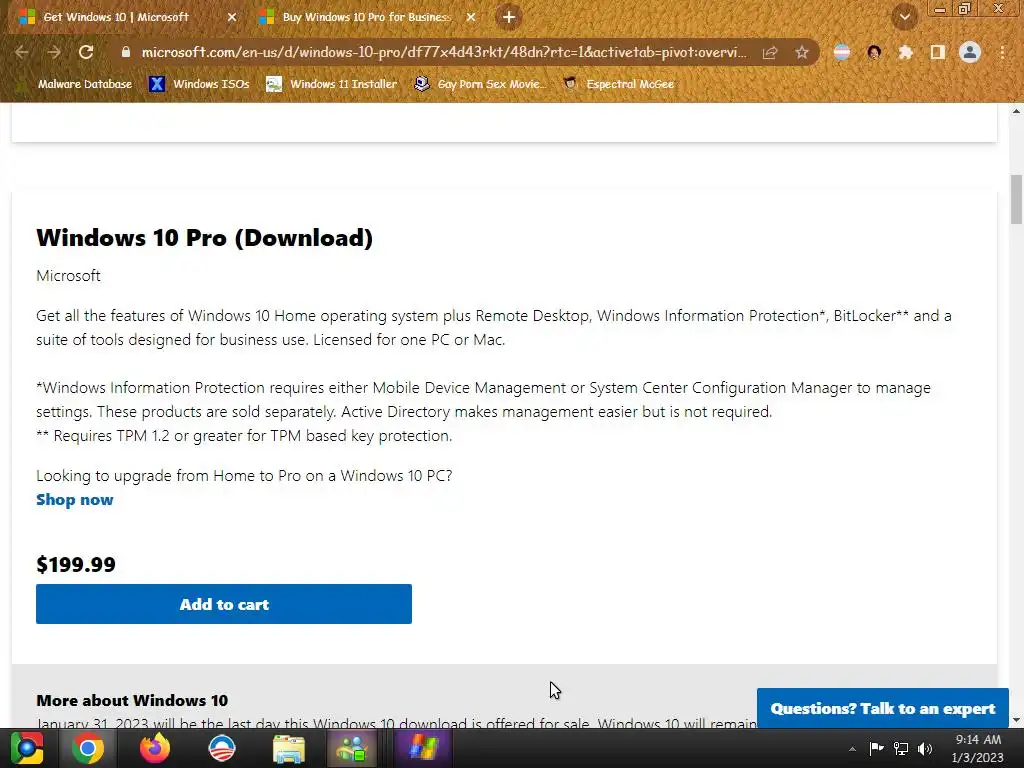Screen dimensions: 1024x768
Task: Click the Windows 10 Pro (Download) heading
Action: tap(204, 238)
